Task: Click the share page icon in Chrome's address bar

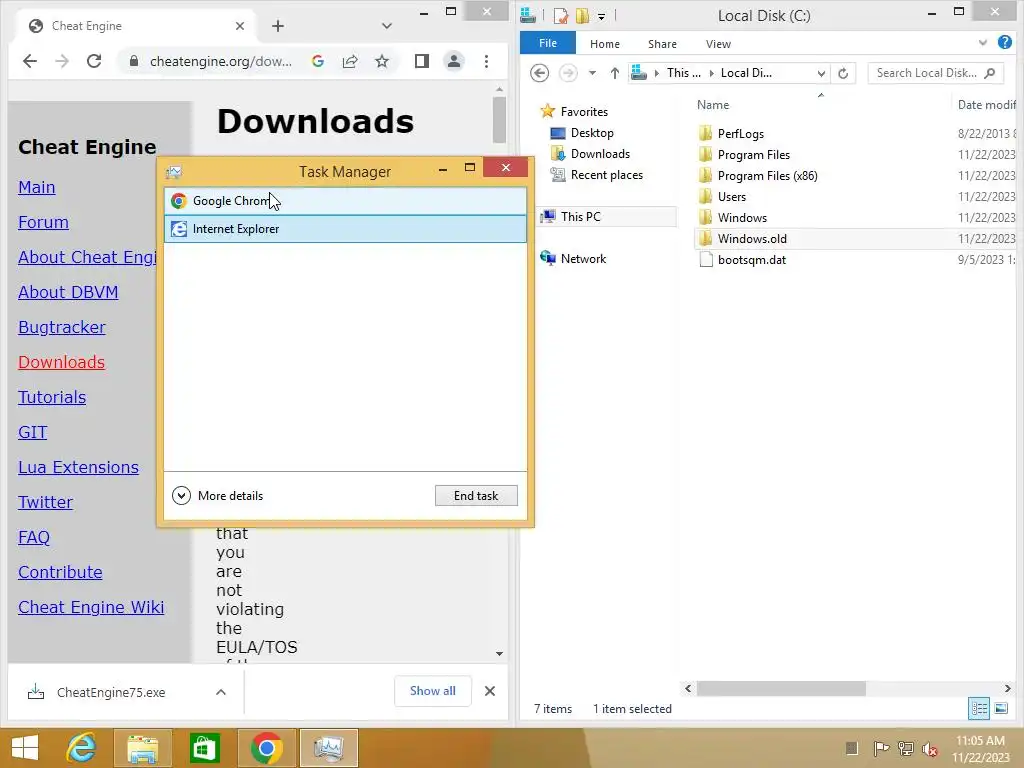Action: point(350,61)
